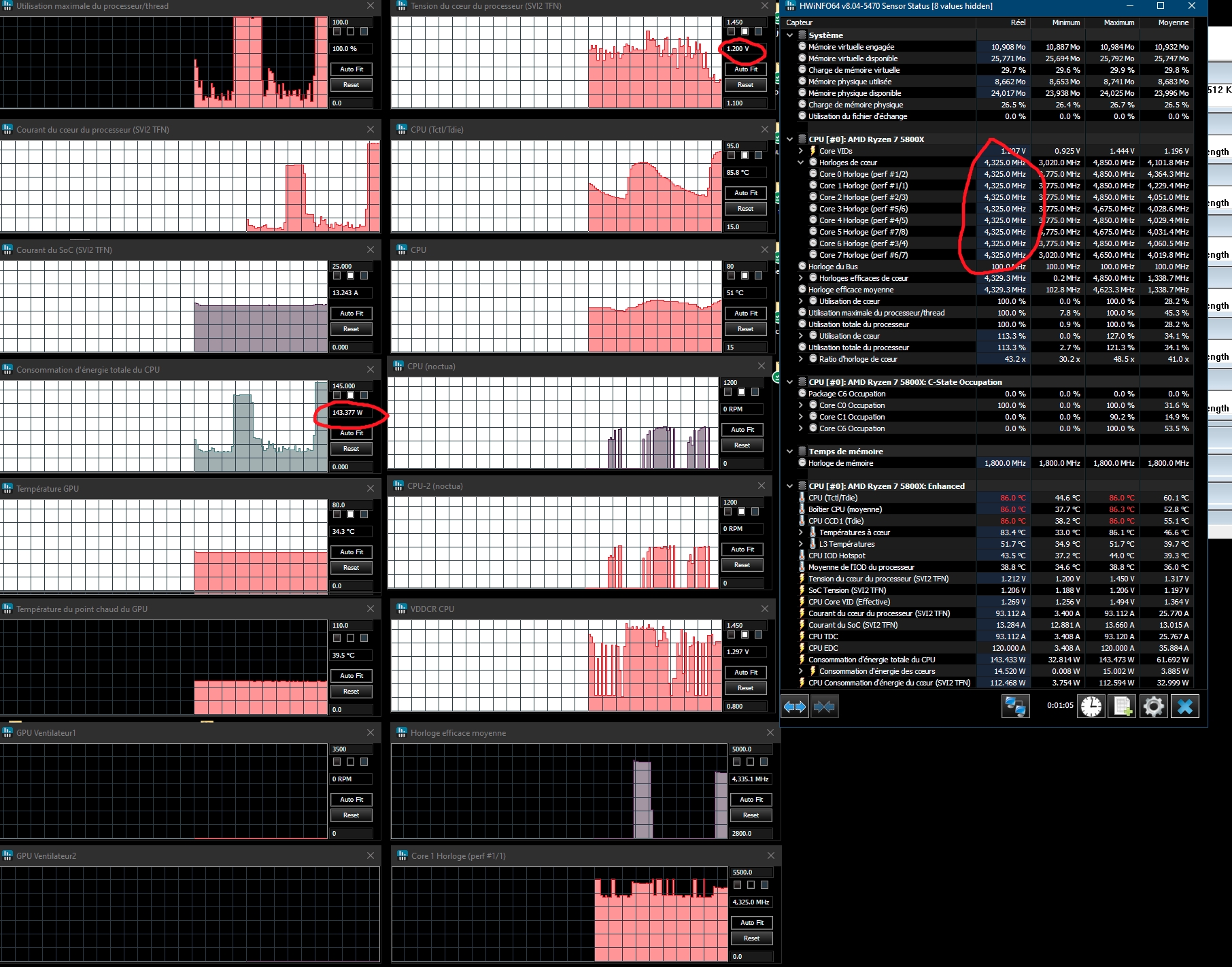Click Auto Fit in CPU (Tctl/Tdie) graph

pos(746,193)
